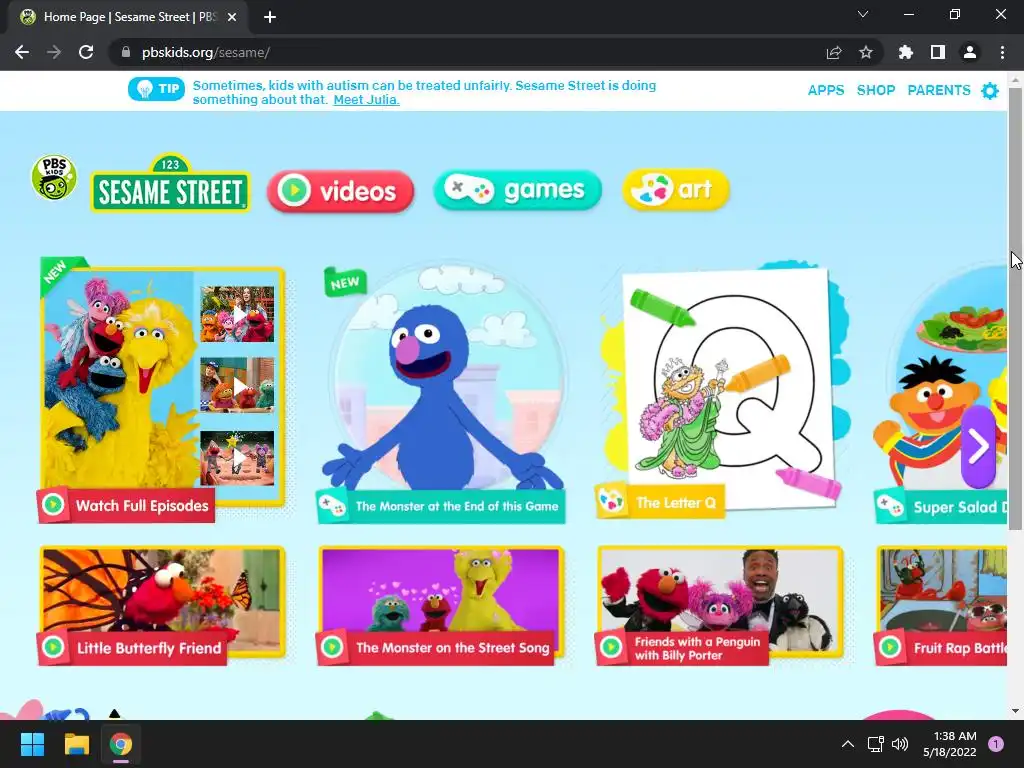Play Little Butterfly Friend video
This screenshot has width=1024, height=768.
tap(162, 605)
